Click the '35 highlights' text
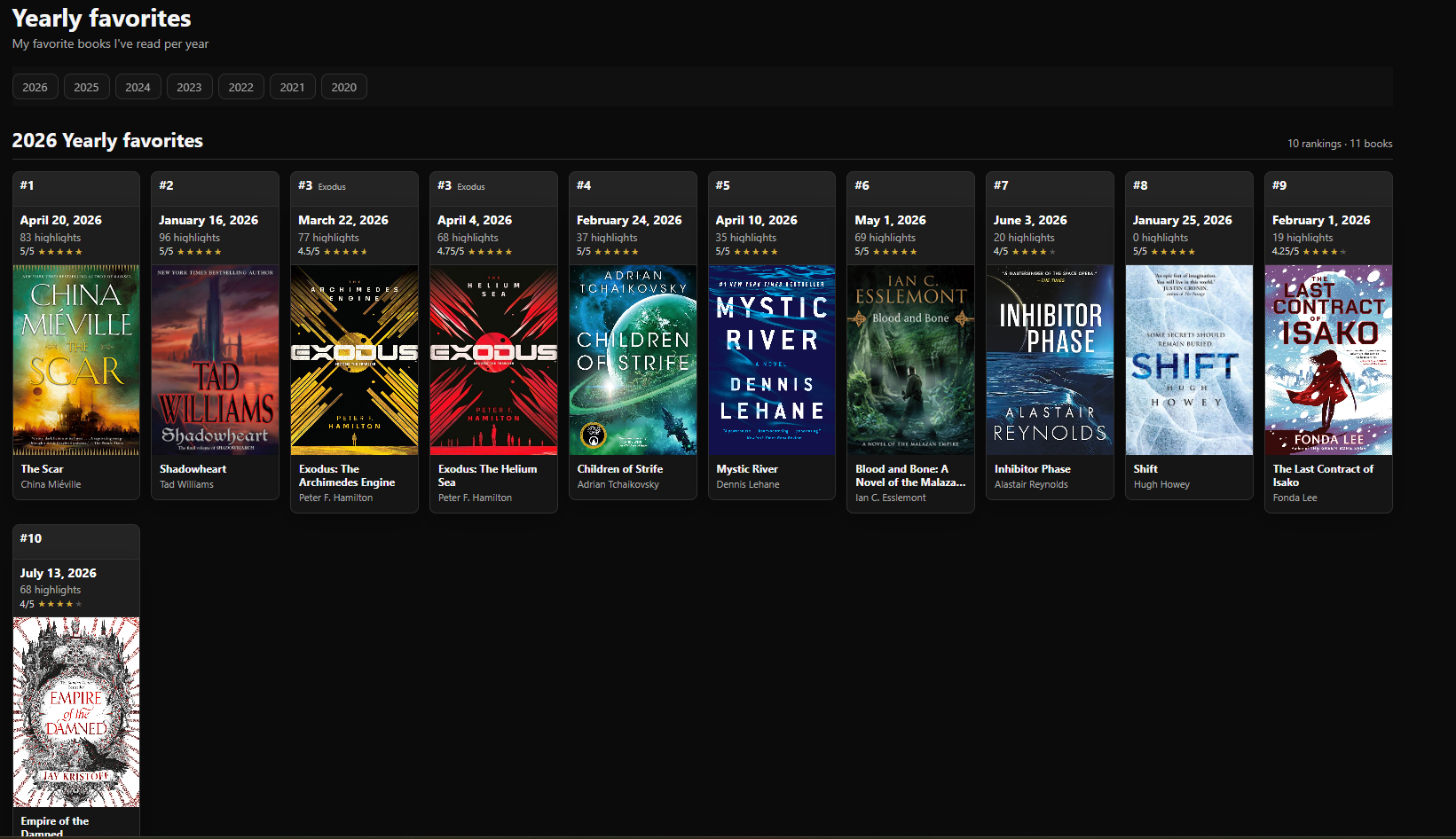Viewport: 1456px width, 839px height. pos(746,238)
